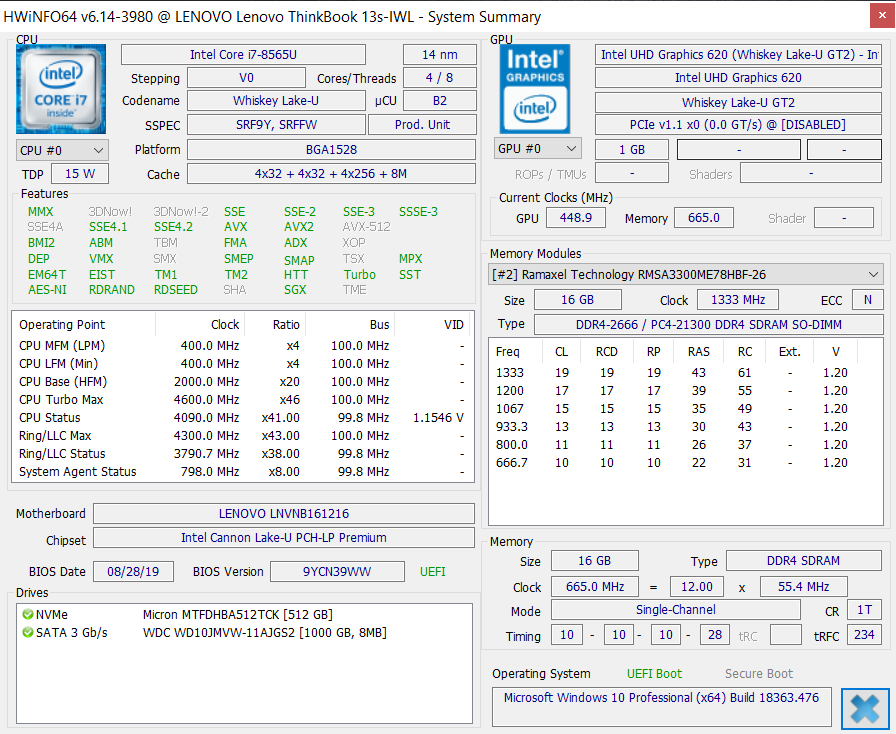Select the CPU Turbo Max row
This screenshot has height=734, width=896.
[x=242, y=400]
